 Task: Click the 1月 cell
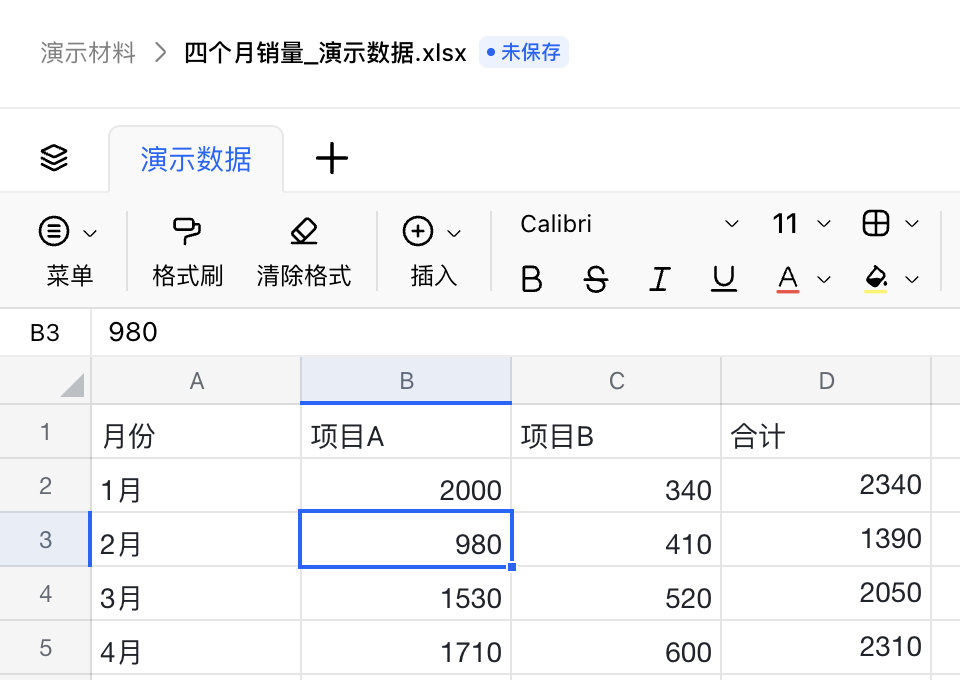[x=196, y=485]
